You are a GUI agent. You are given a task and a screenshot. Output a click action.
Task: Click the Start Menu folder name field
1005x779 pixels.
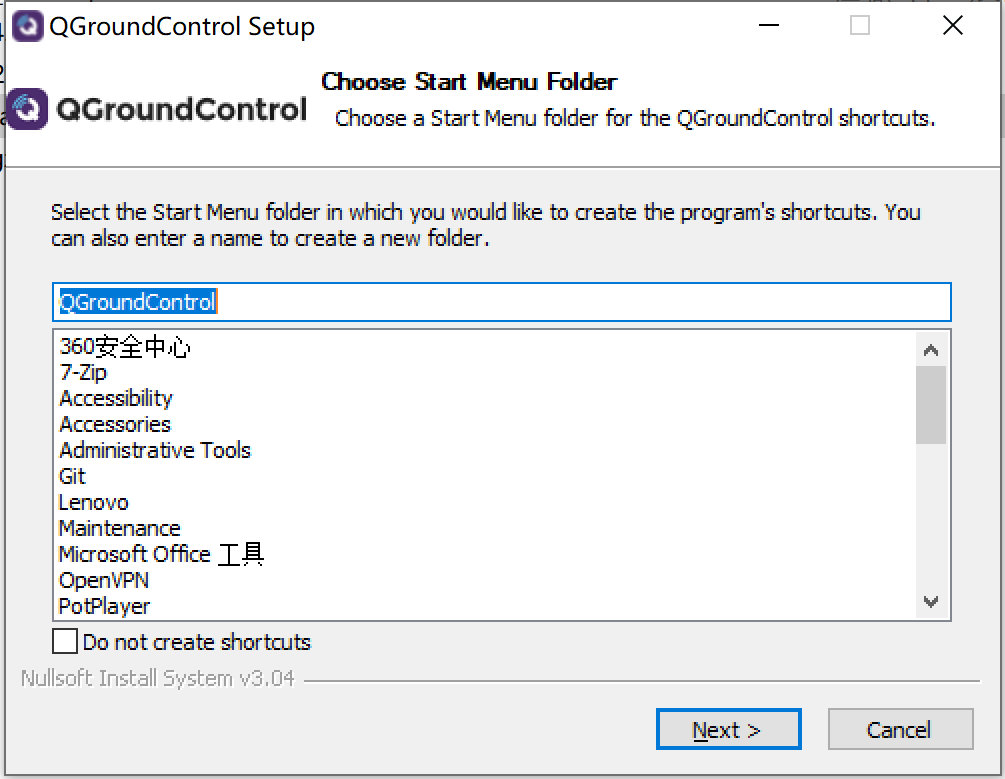tap(500, 302)
